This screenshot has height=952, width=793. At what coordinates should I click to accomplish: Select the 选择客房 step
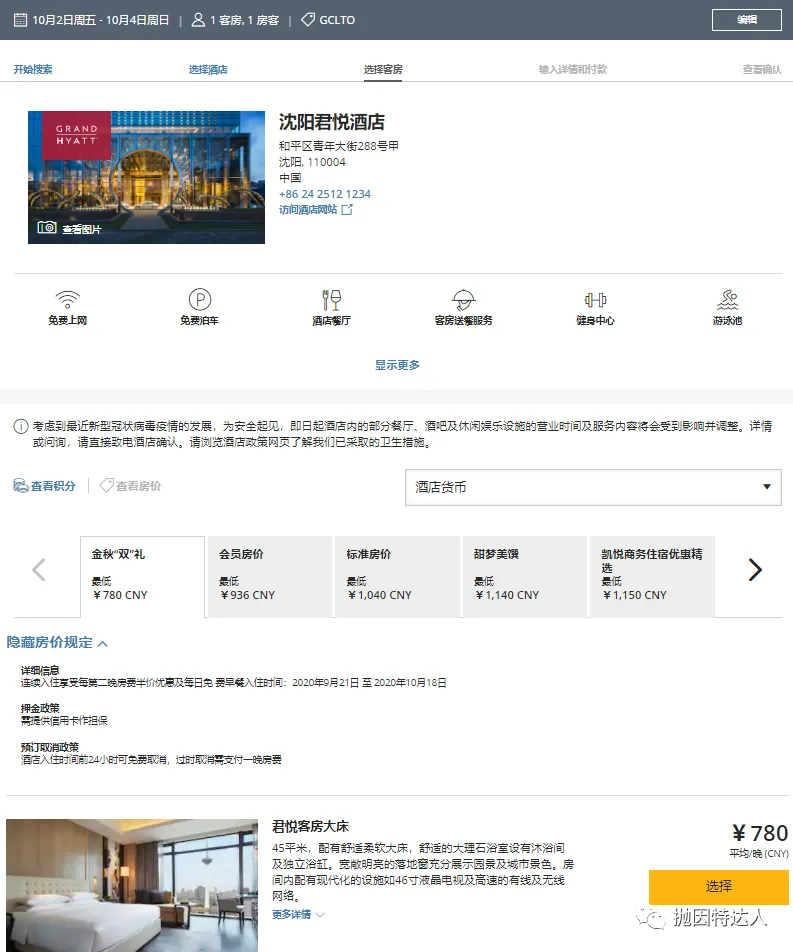tap(383, 69)
